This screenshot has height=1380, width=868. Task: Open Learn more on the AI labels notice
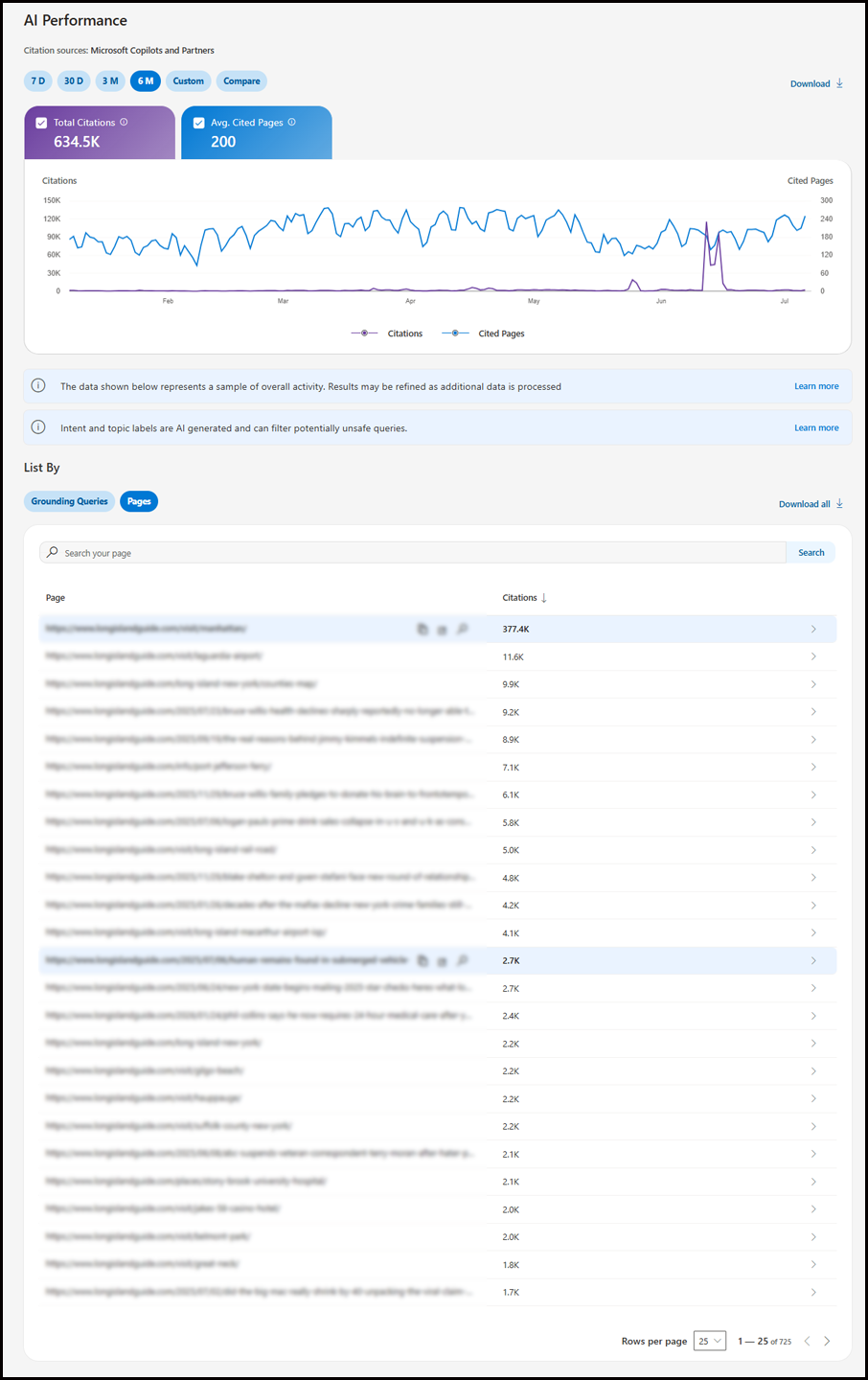(816, 427)
